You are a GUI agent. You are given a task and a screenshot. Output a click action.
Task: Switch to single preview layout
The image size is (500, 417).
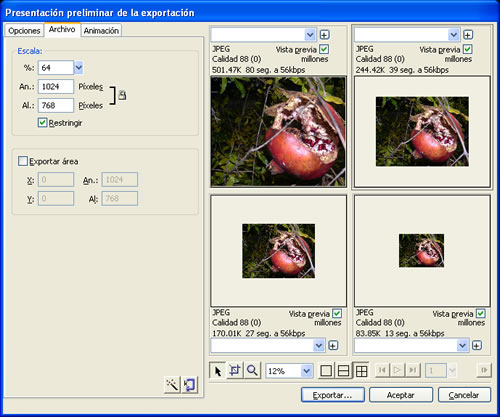click(x=326, y=371)
